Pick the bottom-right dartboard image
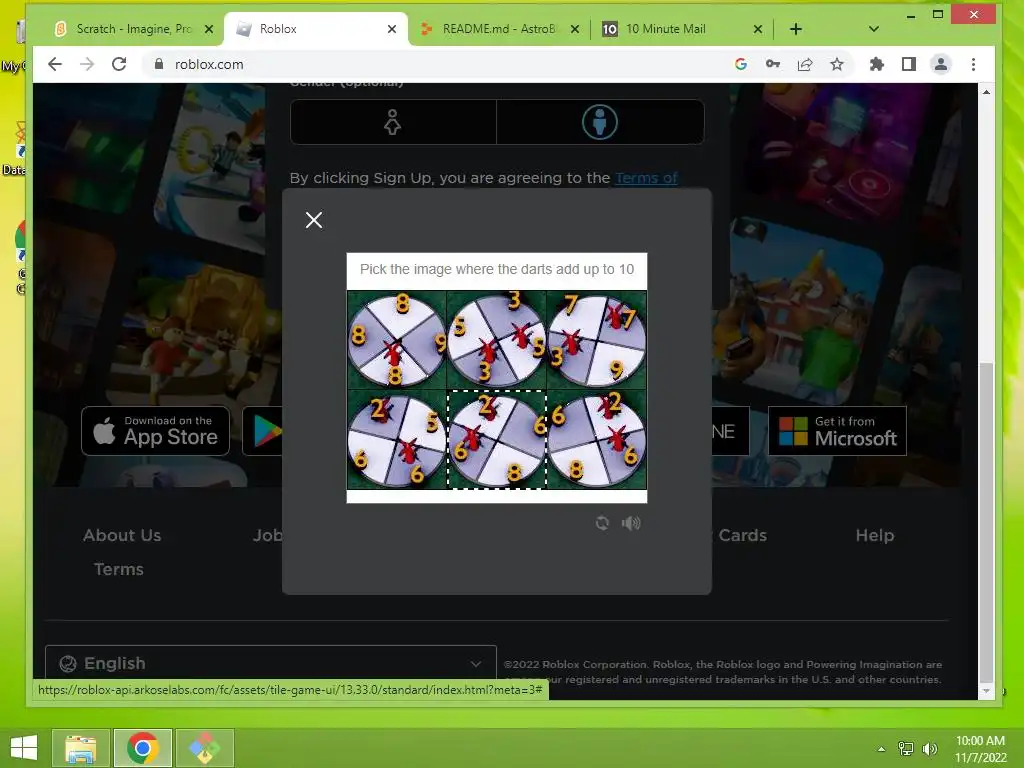Viewport: 1024px width, 768px height. (x=596, y=440)
